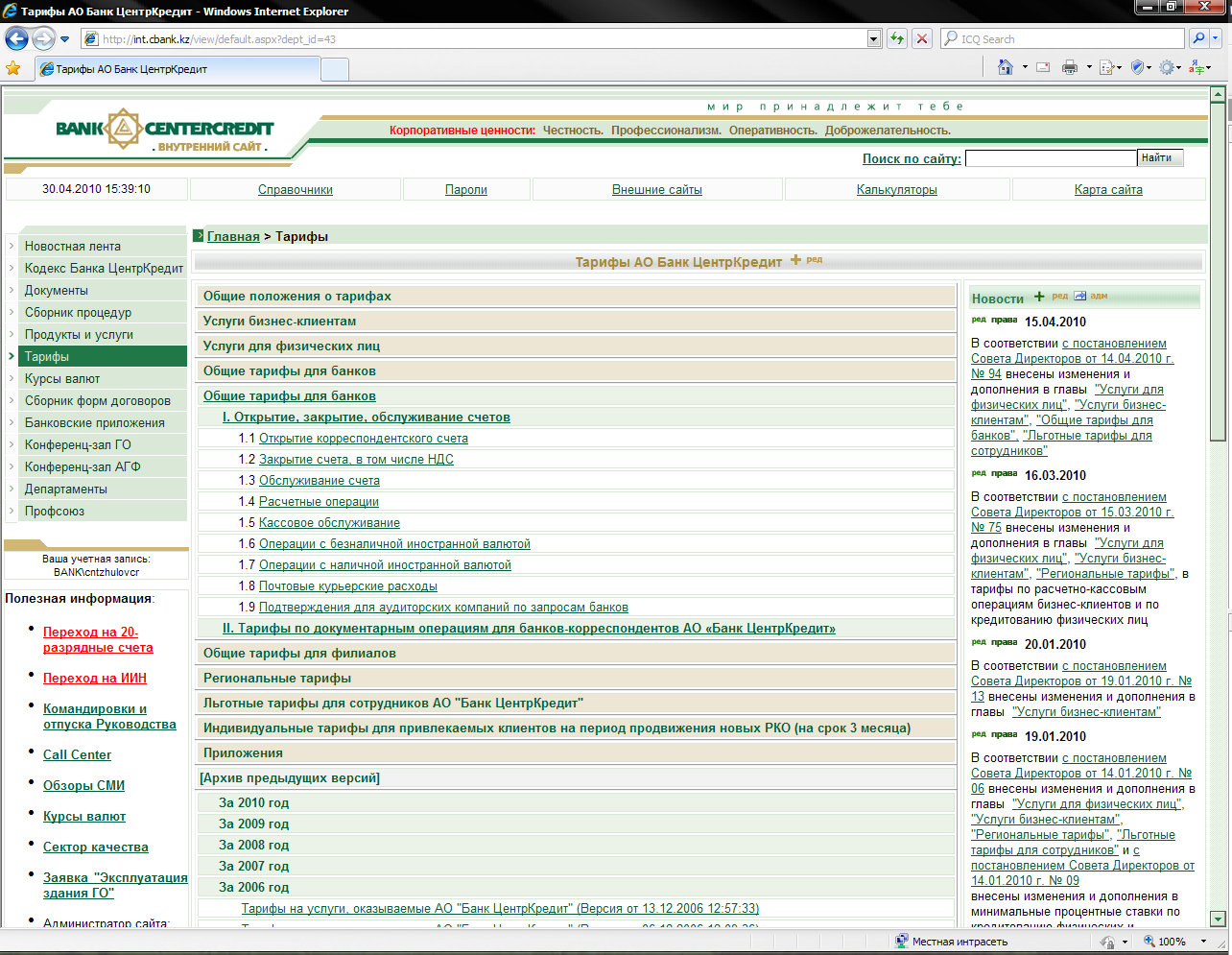Click the Print printer icon
This screenshot has width=1232, height=955.
(1070, 67)
